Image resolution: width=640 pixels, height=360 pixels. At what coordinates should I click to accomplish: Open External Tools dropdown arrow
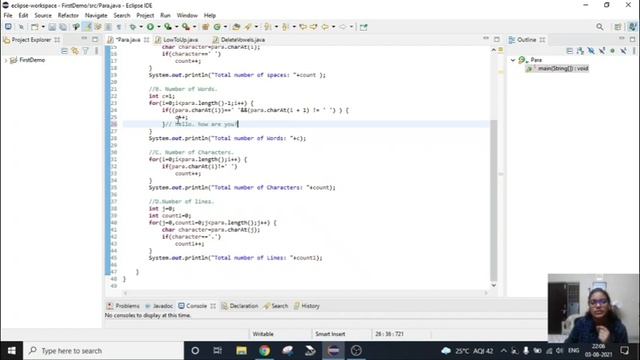point(194,27)
